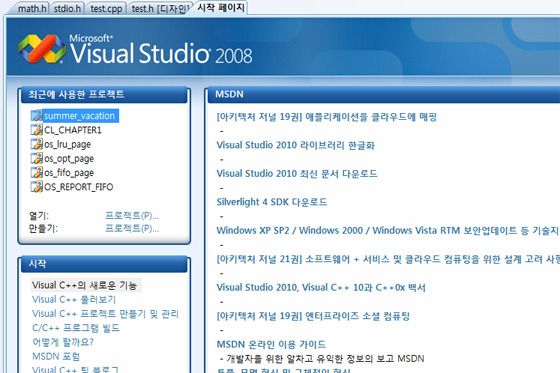The image size is (560, 373).
Task: Click the OS_REPORT_FIFO project icon
Action: 36,187
